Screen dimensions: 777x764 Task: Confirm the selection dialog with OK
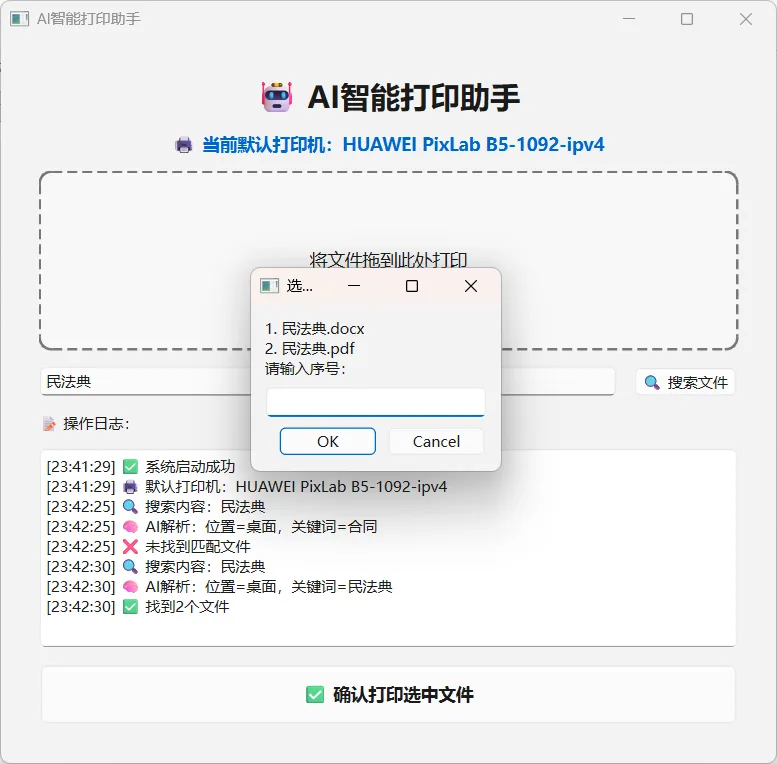[328, 441]
